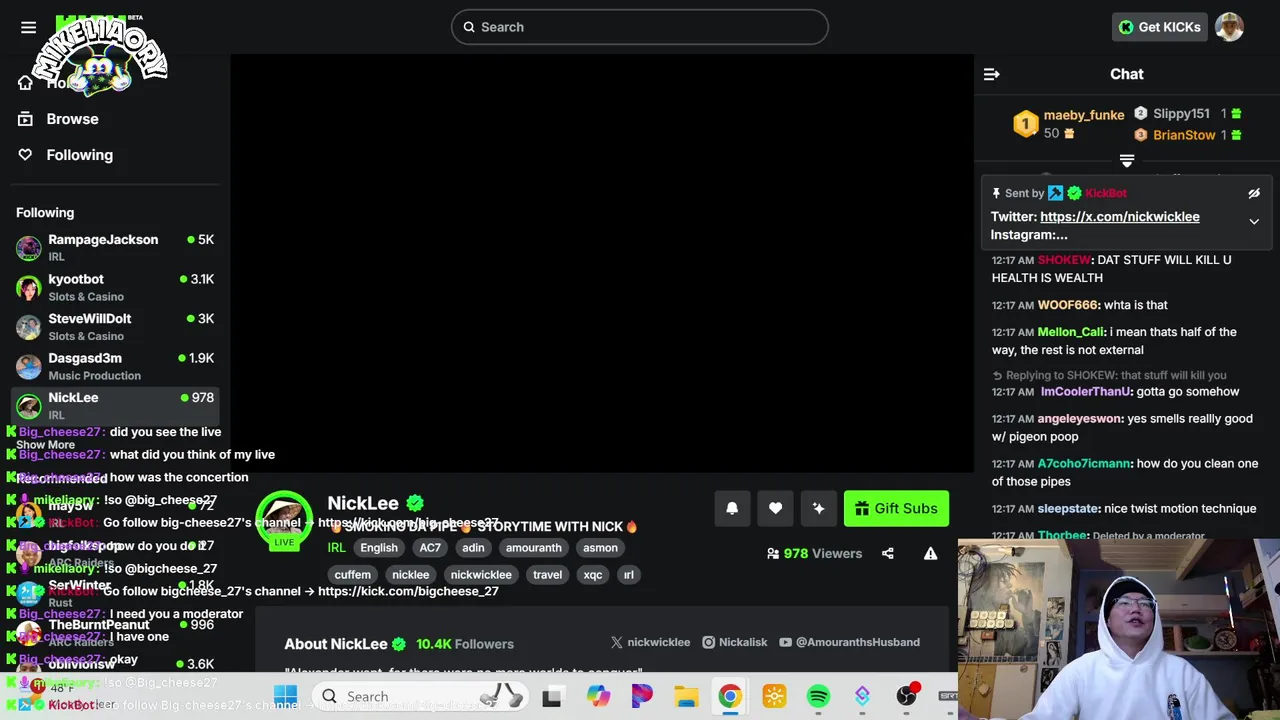
Task: Click the black video player area
Action: coord(602,263)
